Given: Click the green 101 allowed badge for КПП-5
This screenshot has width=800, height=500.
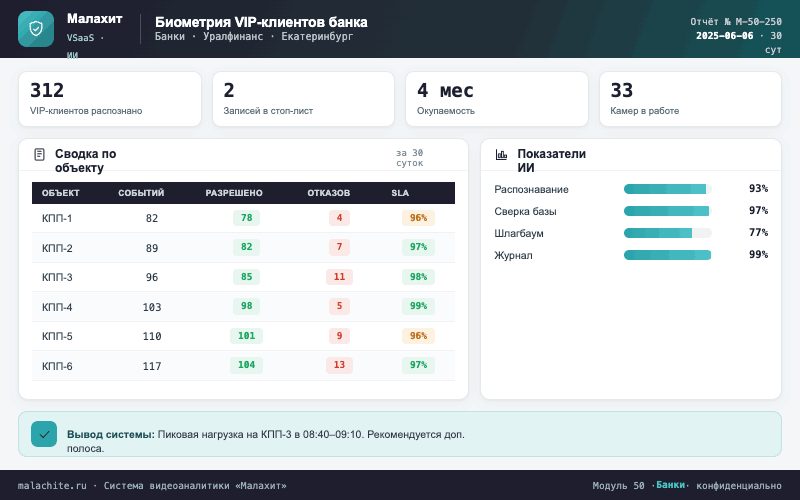Looking at the screenshot, I should point(246,336).
